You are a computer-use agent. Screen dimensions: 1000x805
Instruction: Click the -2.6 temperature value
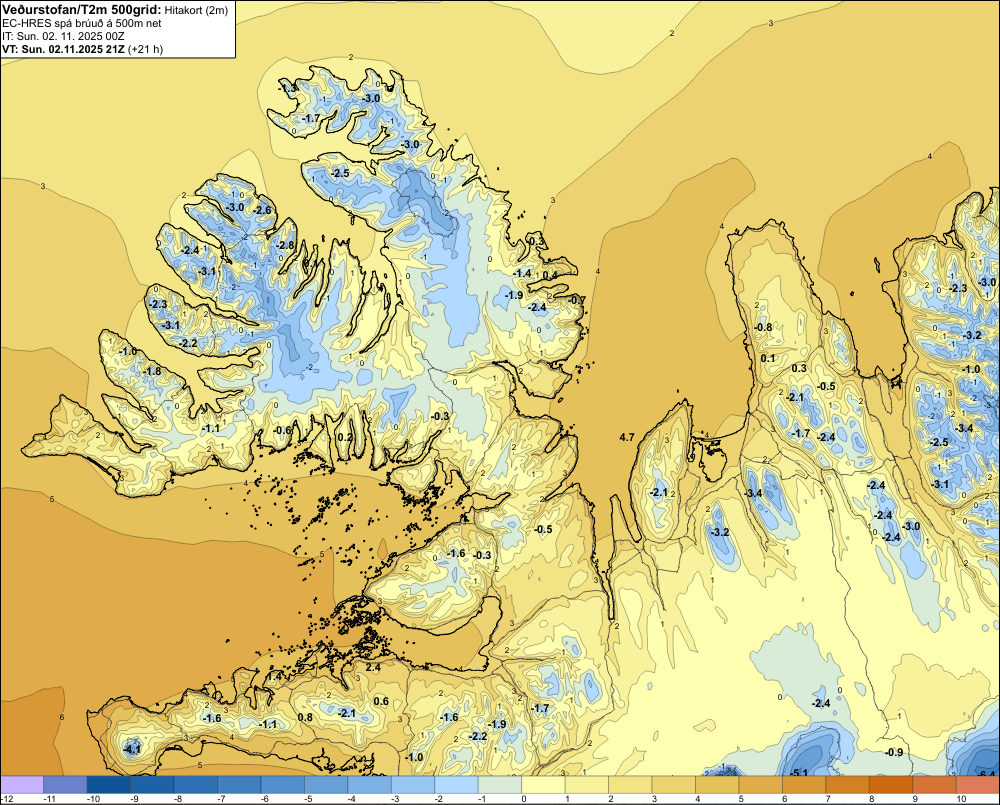pyautogui.click(x=262, y=210)
